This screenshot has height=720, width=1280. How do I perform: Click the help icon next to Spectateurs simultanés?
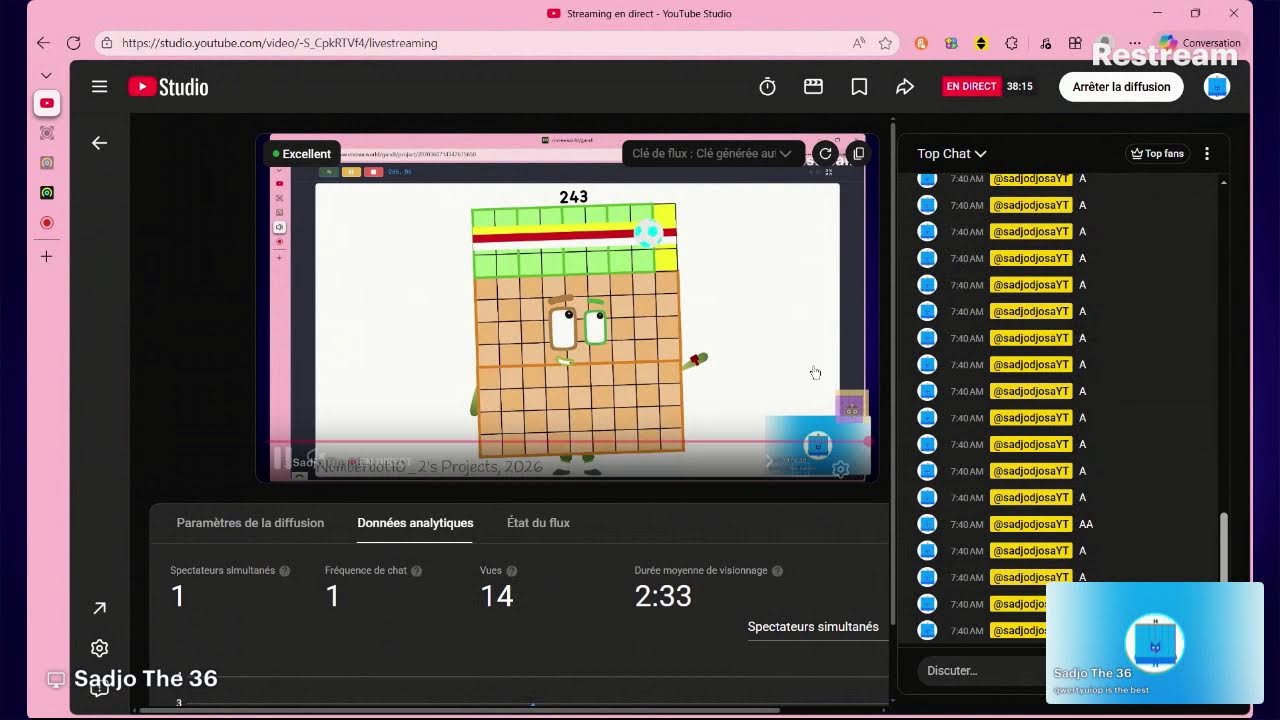point(285,571)
